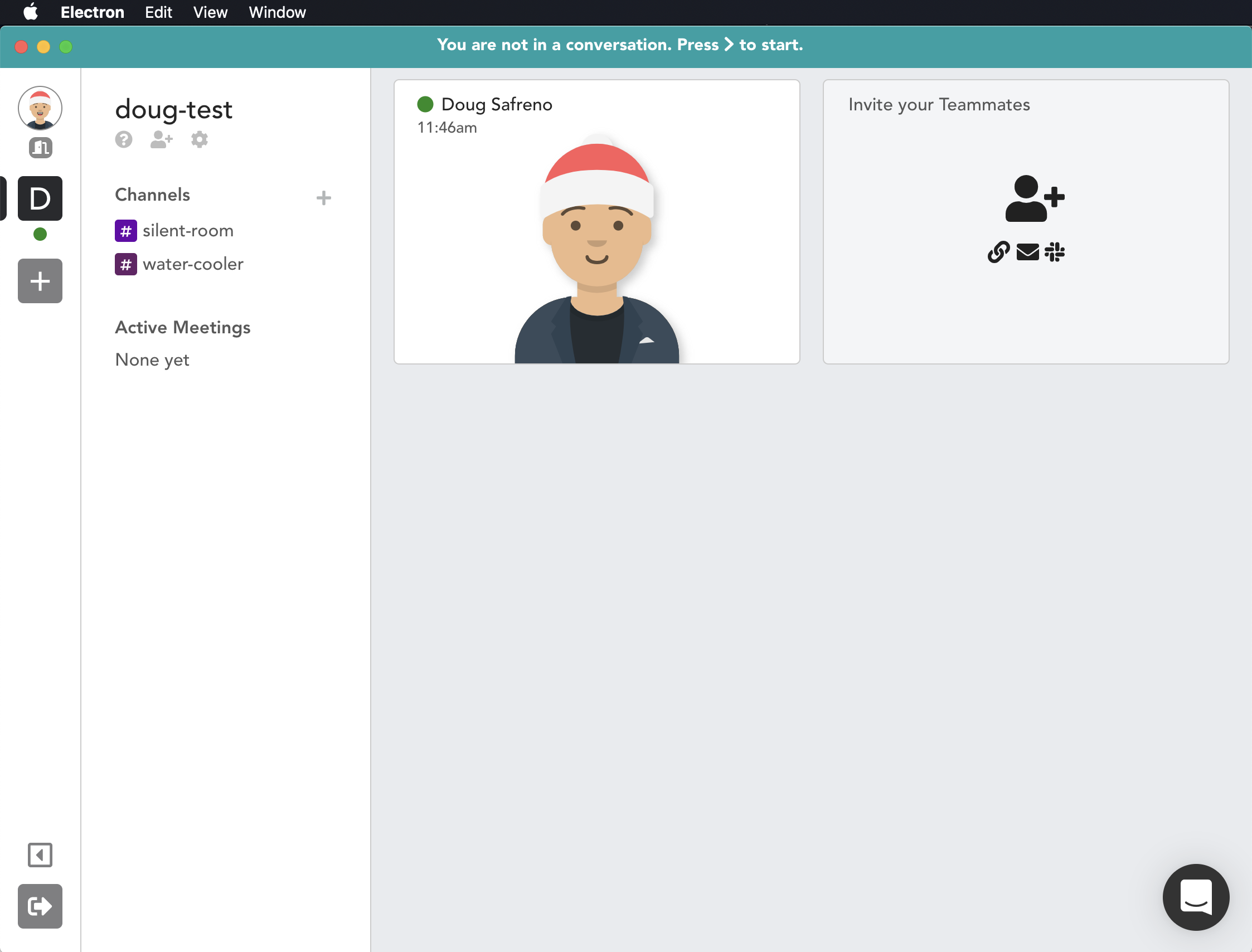Click the sign out icon at bottom left
The image size is (1252, 952).
click(40, 906)
